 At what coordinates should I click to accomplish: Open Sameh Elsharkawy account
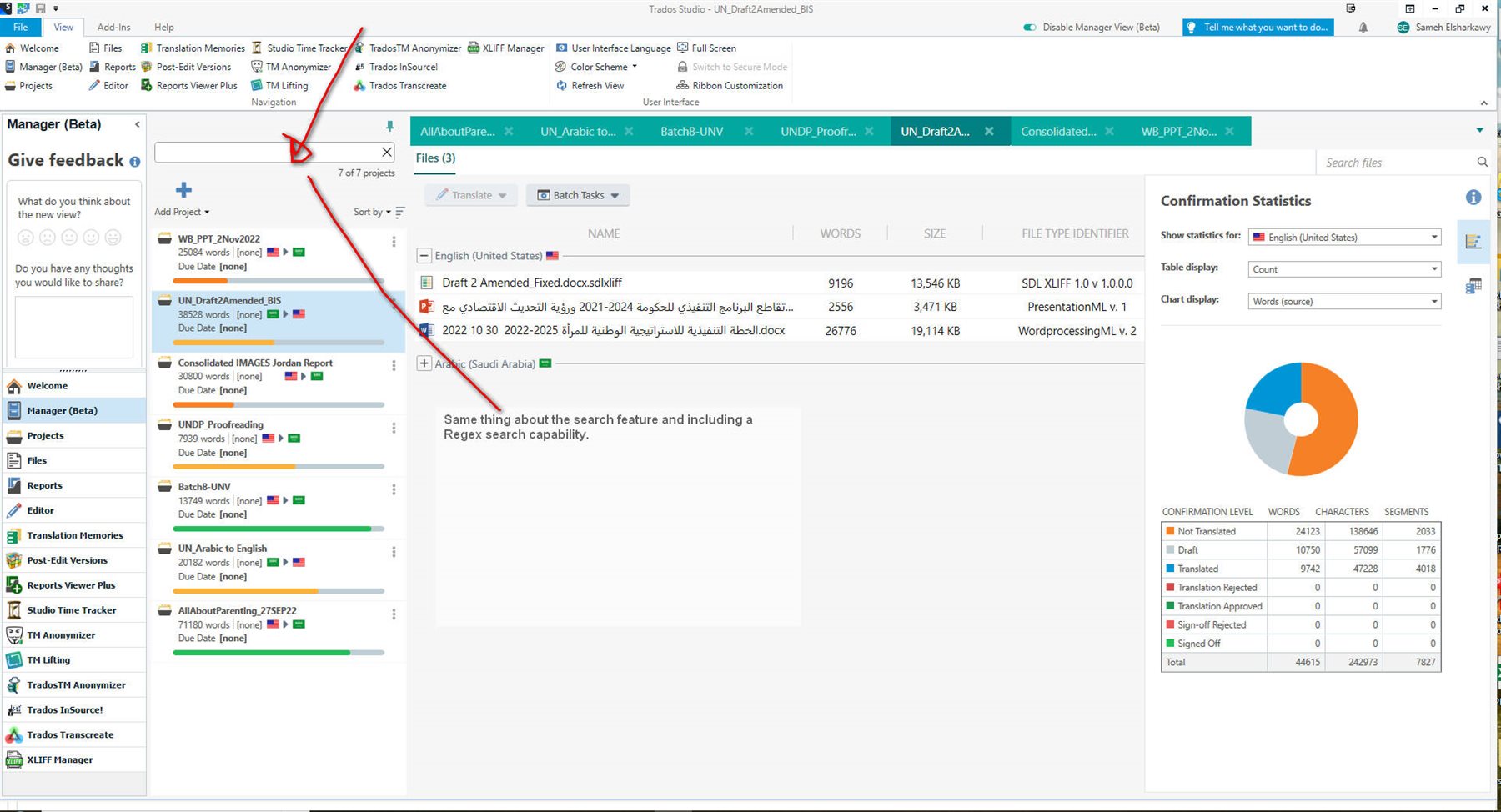(1444, 28)
